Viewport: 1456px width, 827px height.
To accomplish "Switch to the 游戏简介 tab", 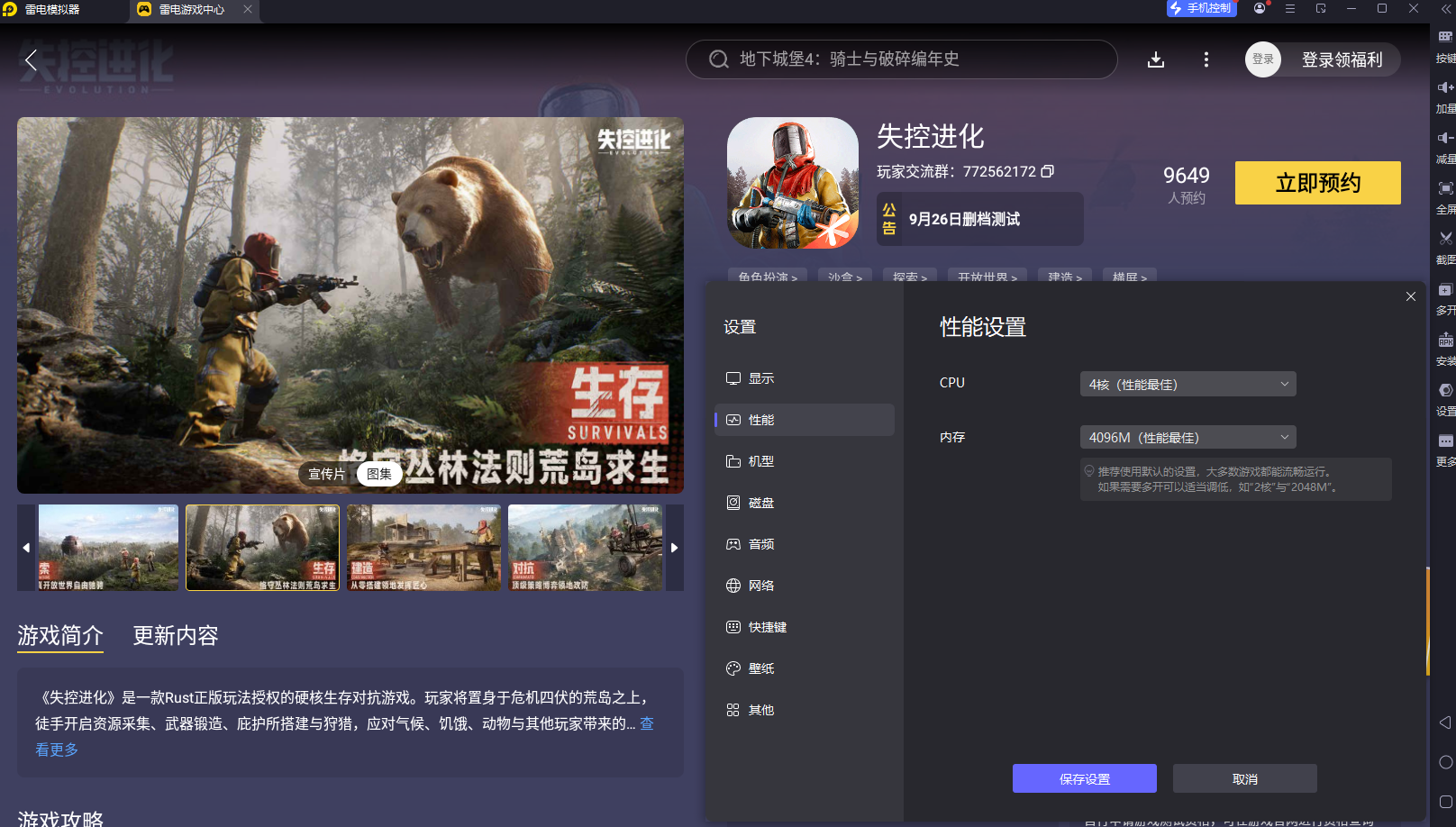I will click(x=60, y=636).
